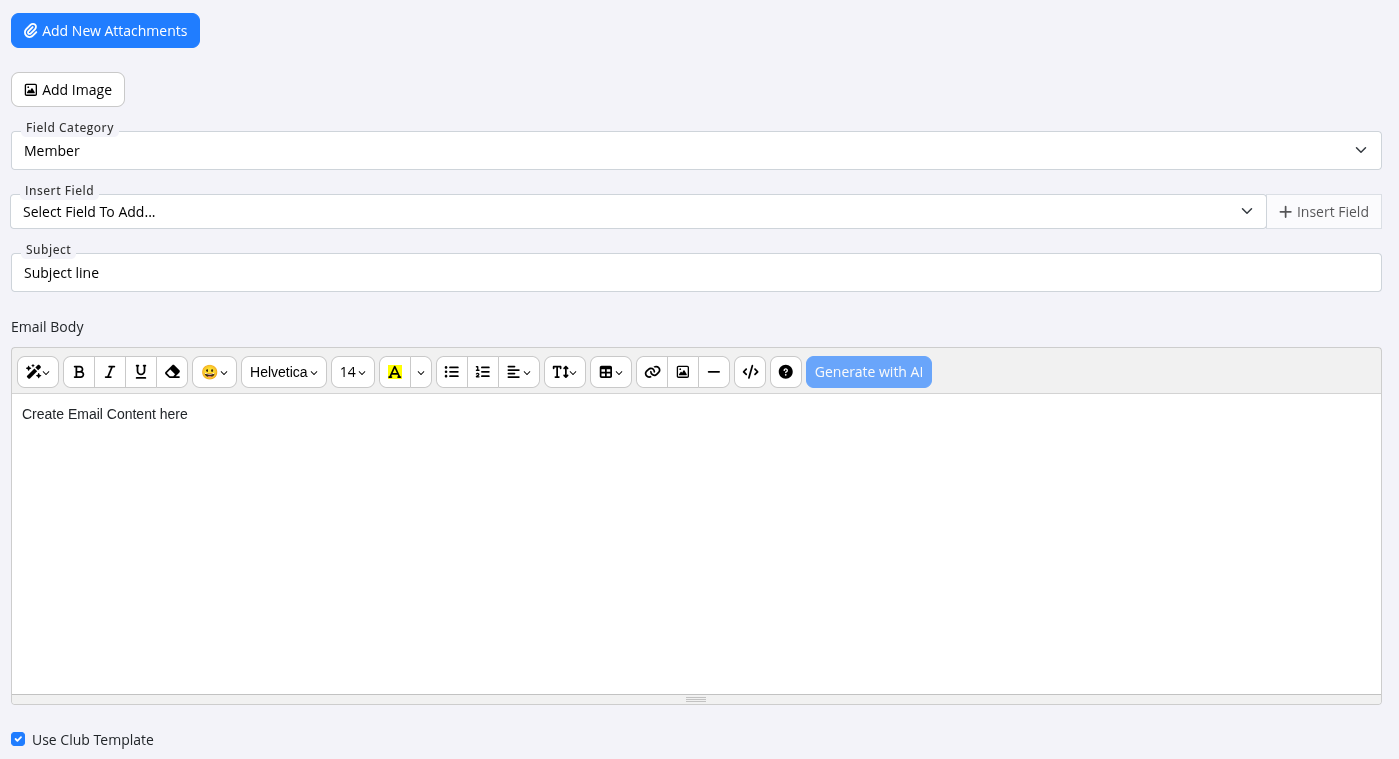Insert a hyperlink with the link icon
The width and height of the screenshot is (1399, 759).
(652, 372)
